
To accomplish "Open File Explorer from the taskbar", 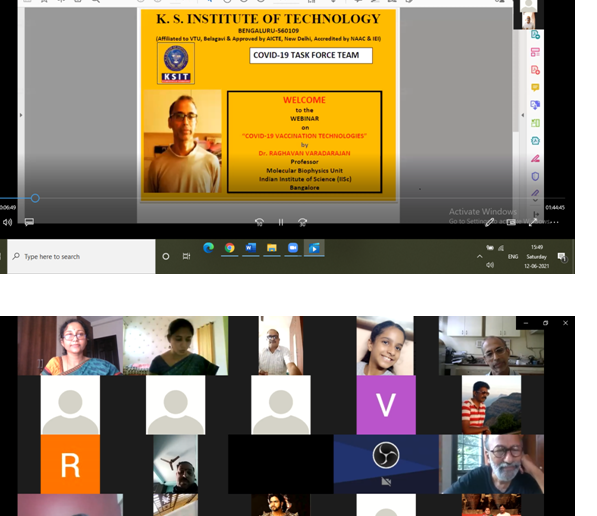I will coord(271,248).
